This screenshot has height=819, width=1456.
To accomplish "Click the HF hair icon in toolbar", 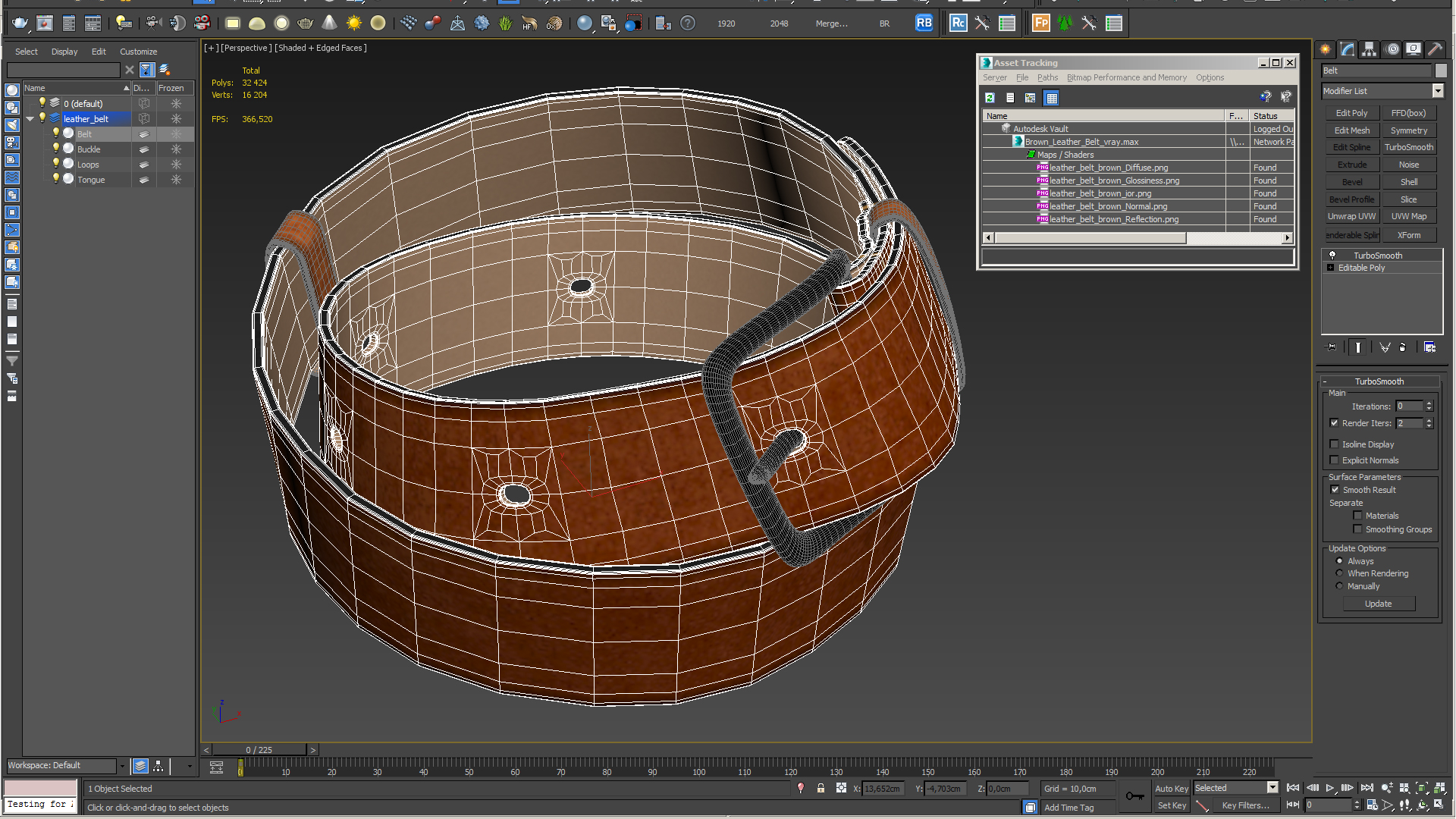I will pos(529,24).
